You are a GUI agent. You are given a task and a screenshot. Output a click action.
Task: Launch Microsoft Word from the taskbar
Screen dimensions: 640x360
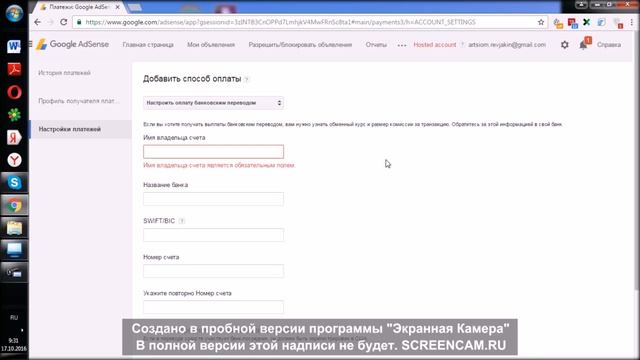[14, 46]
